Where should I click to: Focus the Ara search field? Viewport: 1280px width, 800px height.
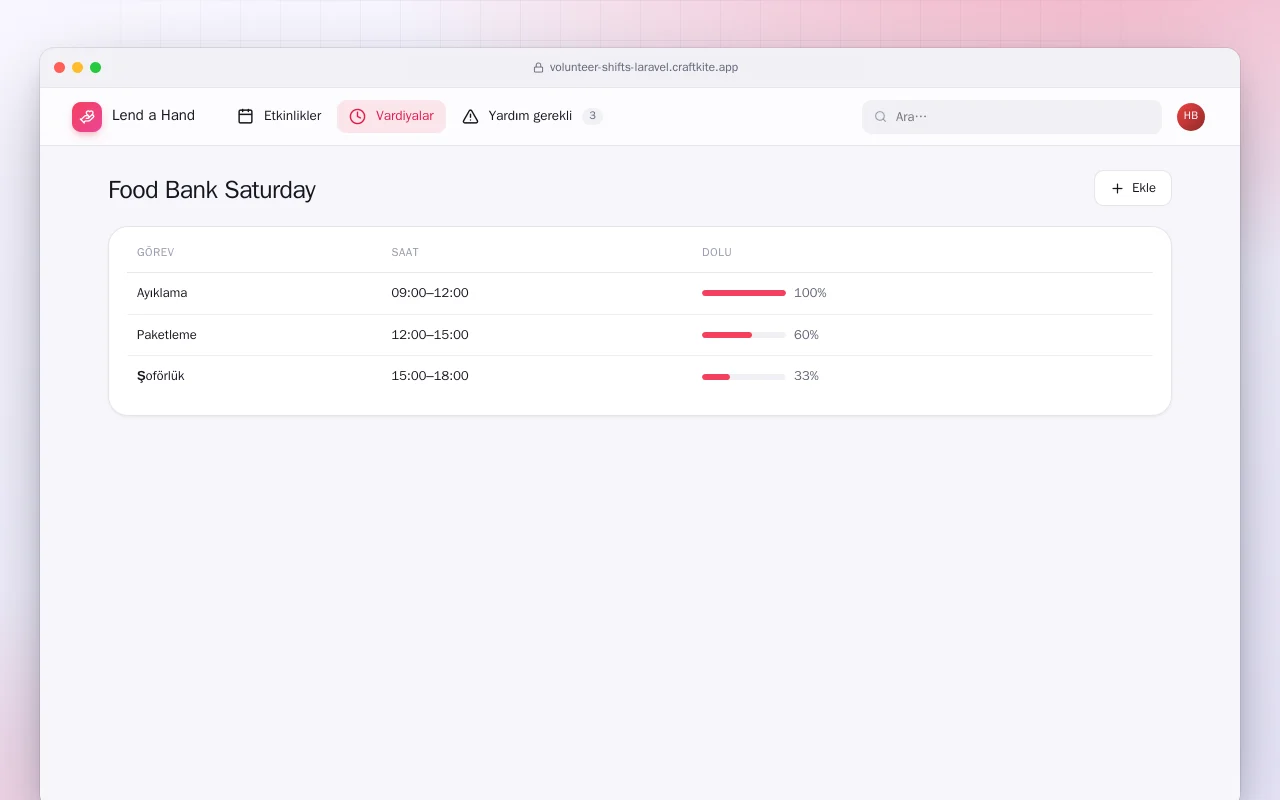[x=1012, y=117]
